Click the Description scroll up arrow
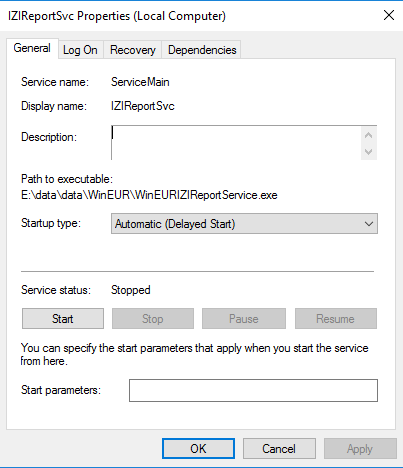This screenshot has width=403, height=468. point(369,135)
